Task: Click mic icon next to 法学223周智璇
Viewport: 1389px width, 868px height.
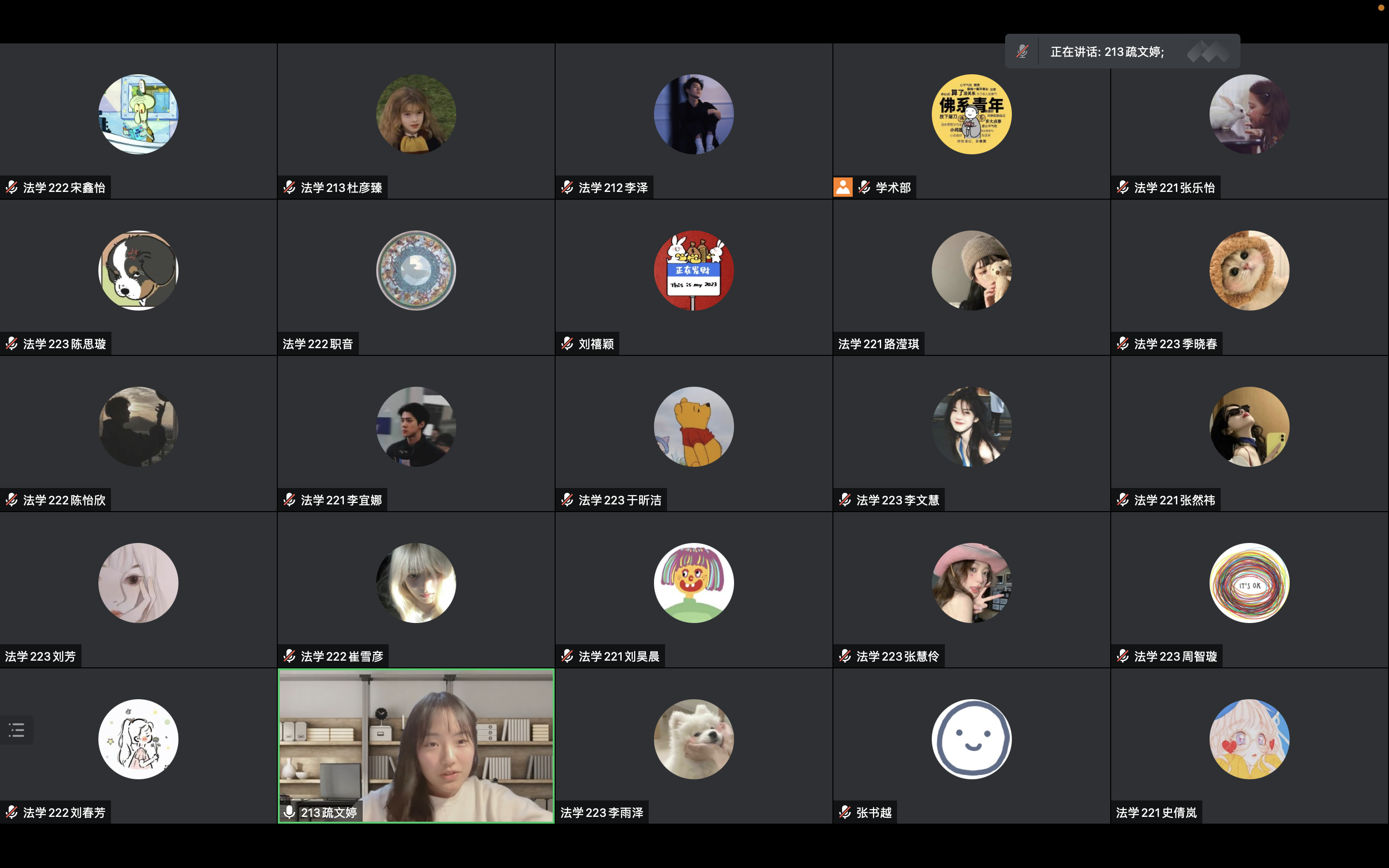Action: tap(1123, 656)
